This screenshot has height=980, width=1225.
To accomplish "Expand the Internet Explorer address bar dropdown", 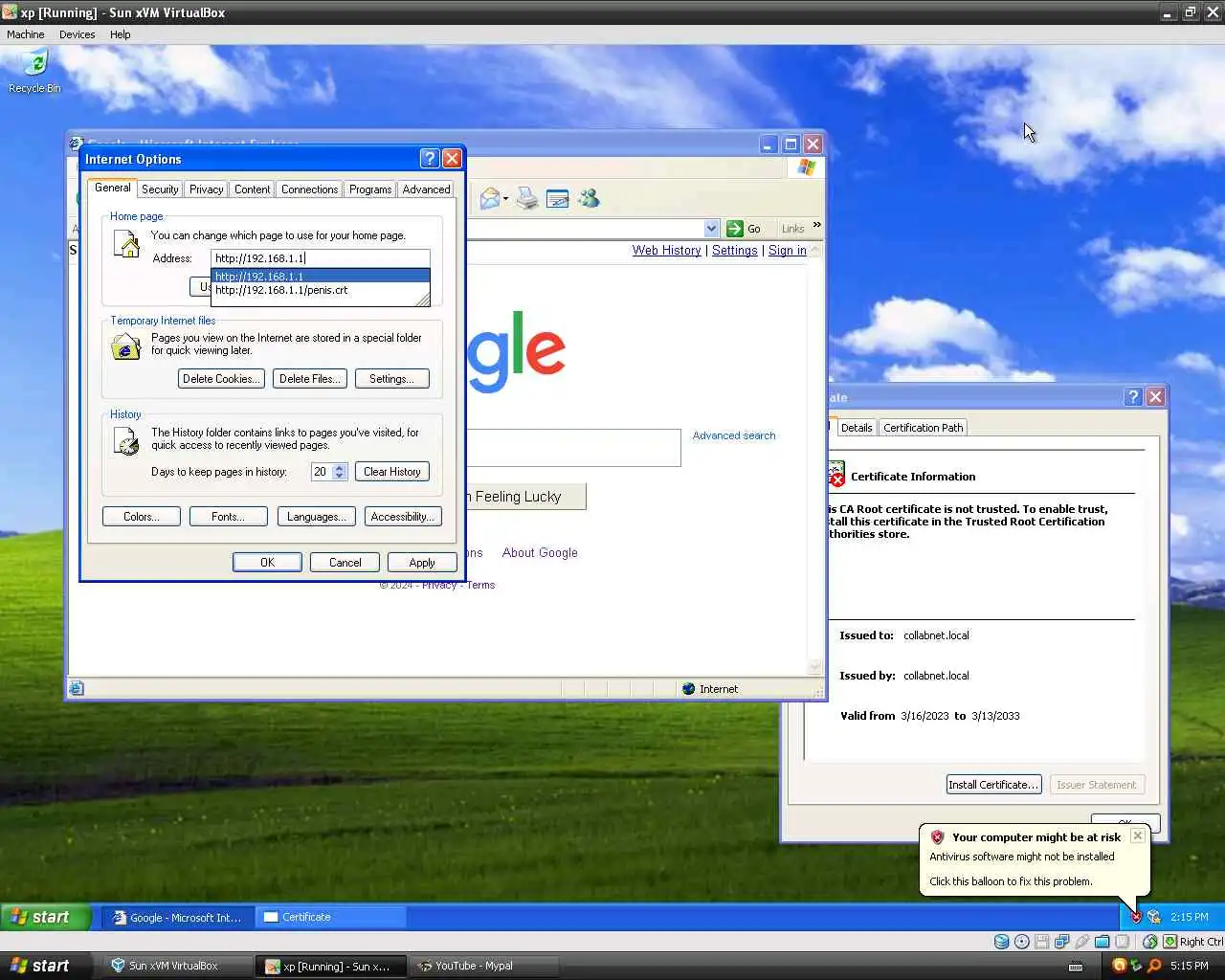I will 711,229.
